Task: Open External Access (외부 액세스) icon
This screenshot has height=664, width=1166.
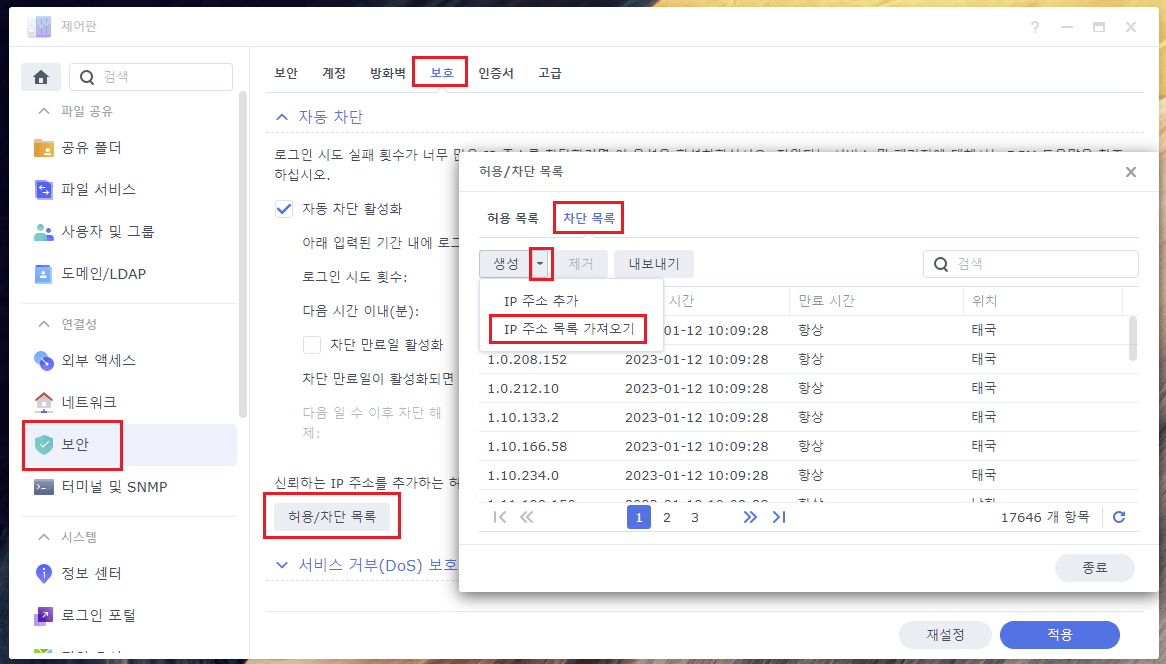Action: coord(44,360)
